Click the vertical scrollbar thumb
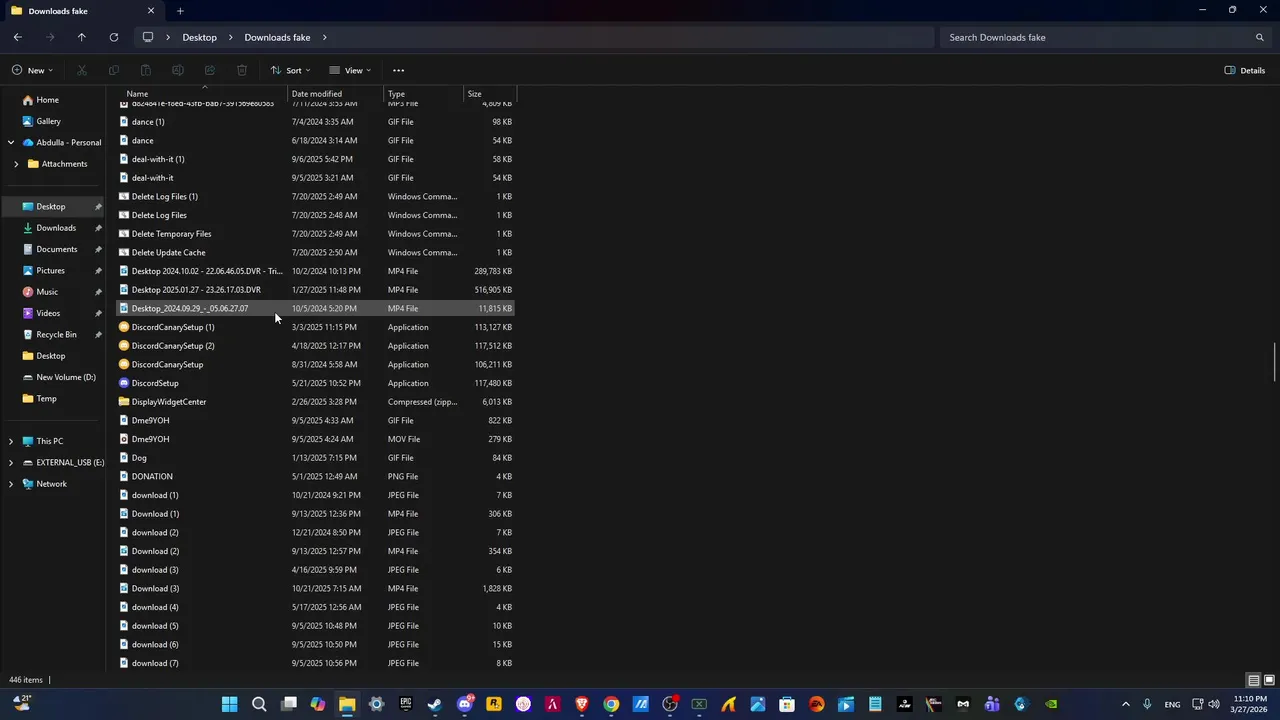This screenshot has width=1280, height=720. 1275,362
